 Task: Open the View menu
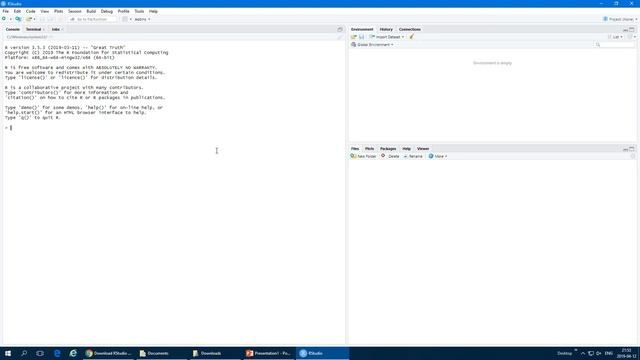pos(44,11)
